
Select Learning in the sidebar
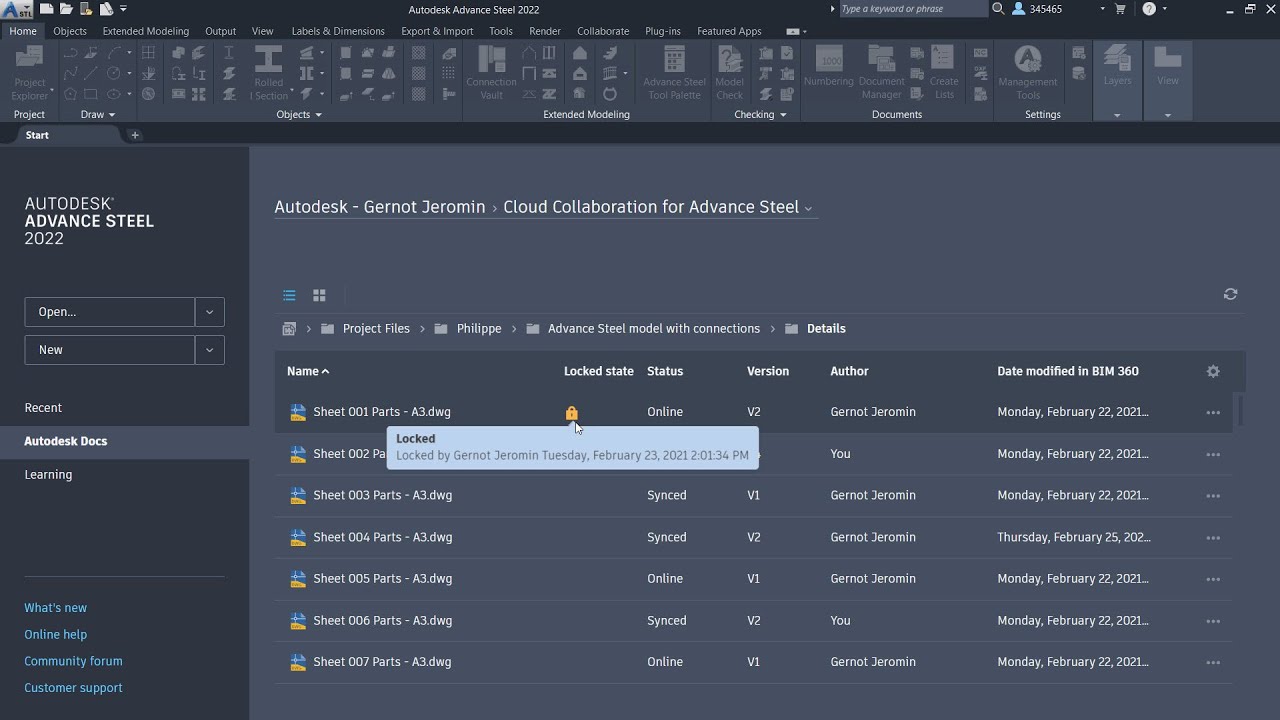48,475
